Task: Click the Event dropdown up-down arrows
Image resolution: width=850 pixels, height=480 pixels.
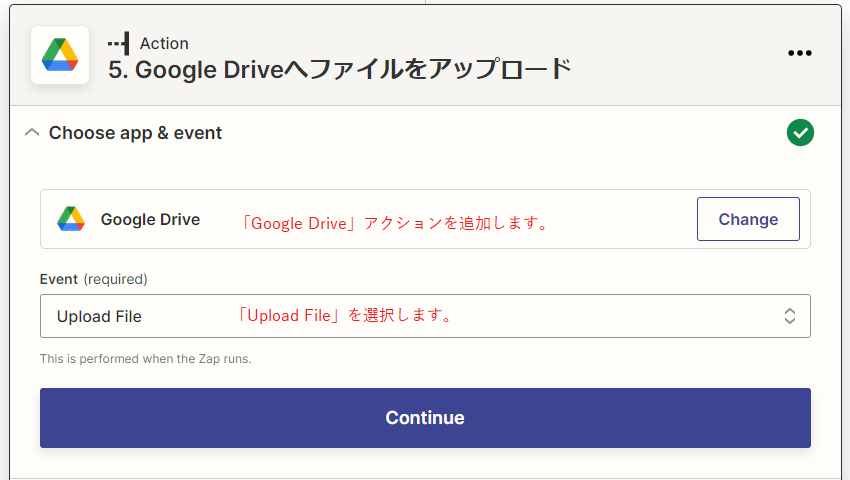Action: [790, 316]
